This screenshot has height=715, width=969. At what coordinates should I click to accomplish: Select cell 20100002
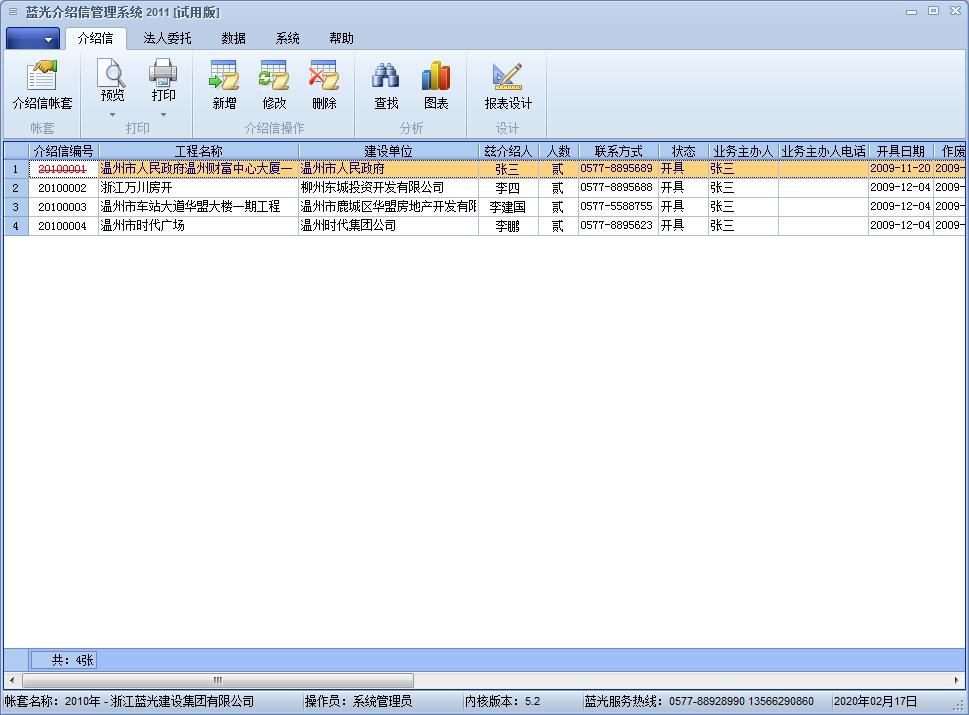63,188
